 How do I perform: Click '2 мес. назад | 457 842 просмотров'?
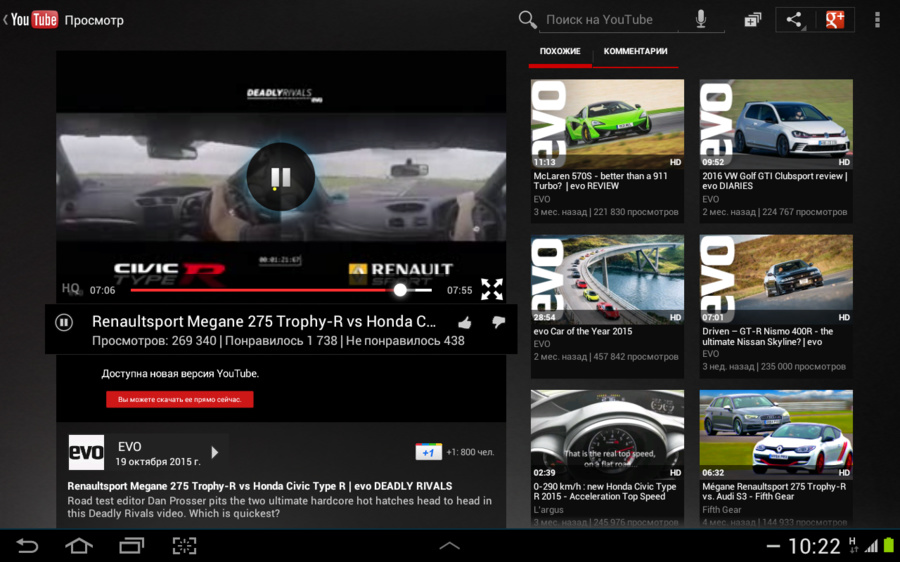coord(606,356)
